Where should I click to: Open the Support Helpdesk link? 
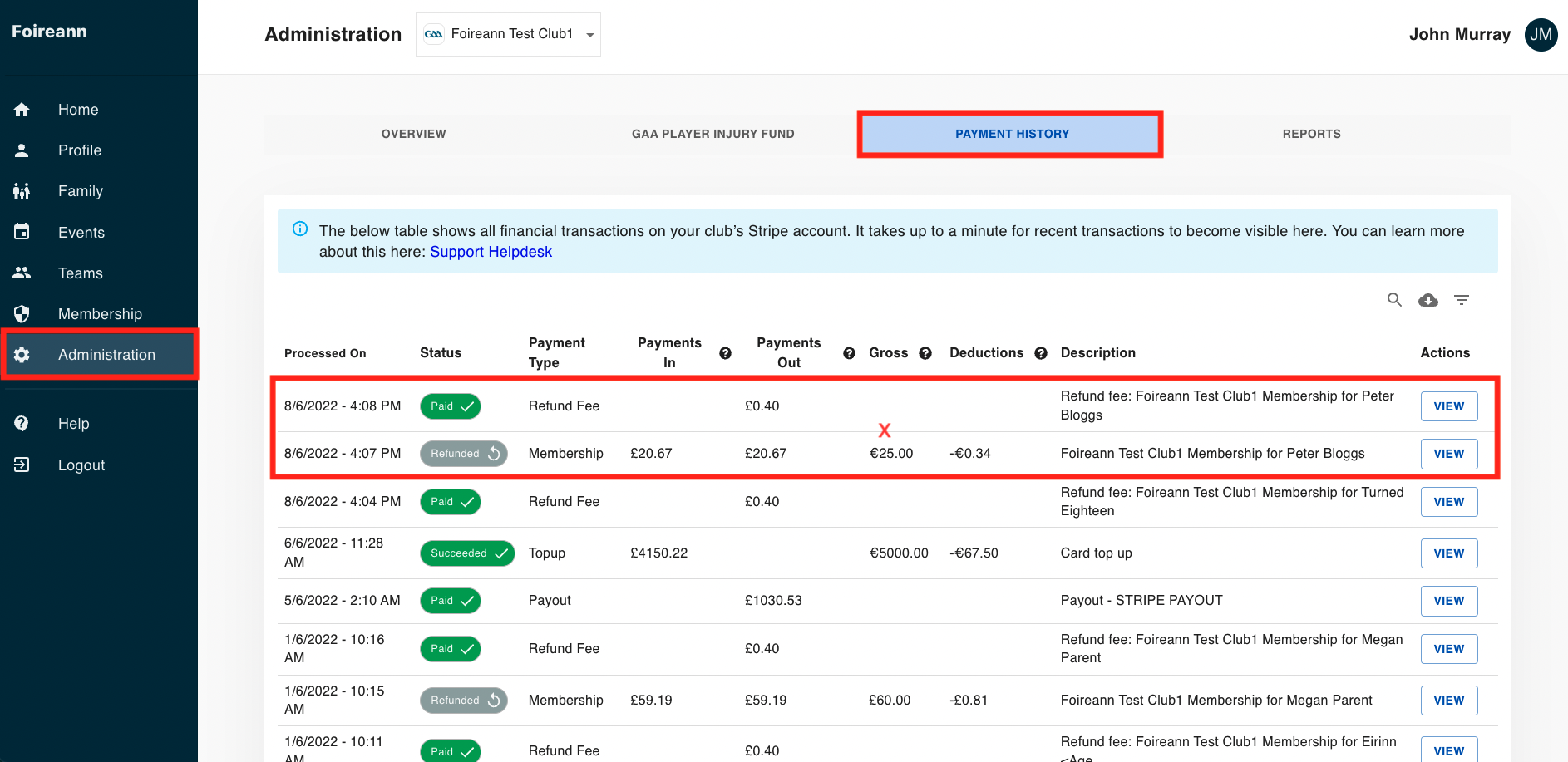click(x=491, y=252)
